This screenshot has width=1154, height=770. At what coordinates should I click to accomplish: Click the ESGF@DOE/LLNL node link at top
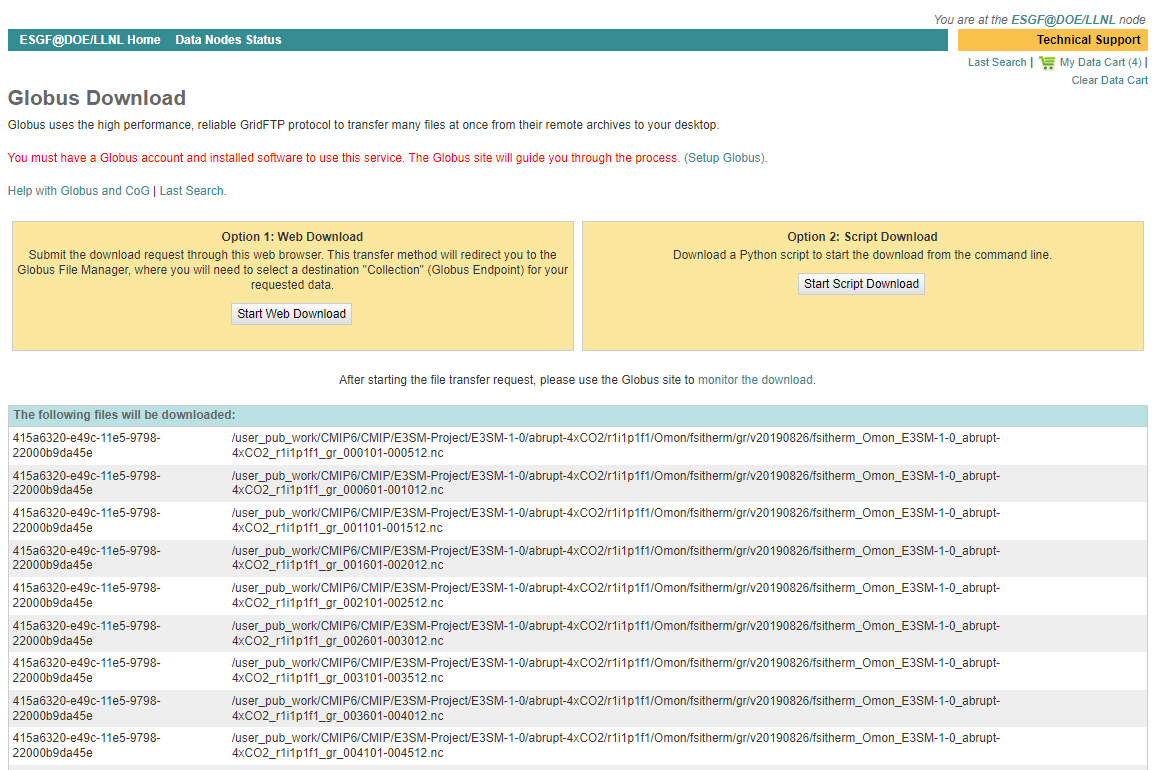pyautogui.click(x=1063, y=20)
